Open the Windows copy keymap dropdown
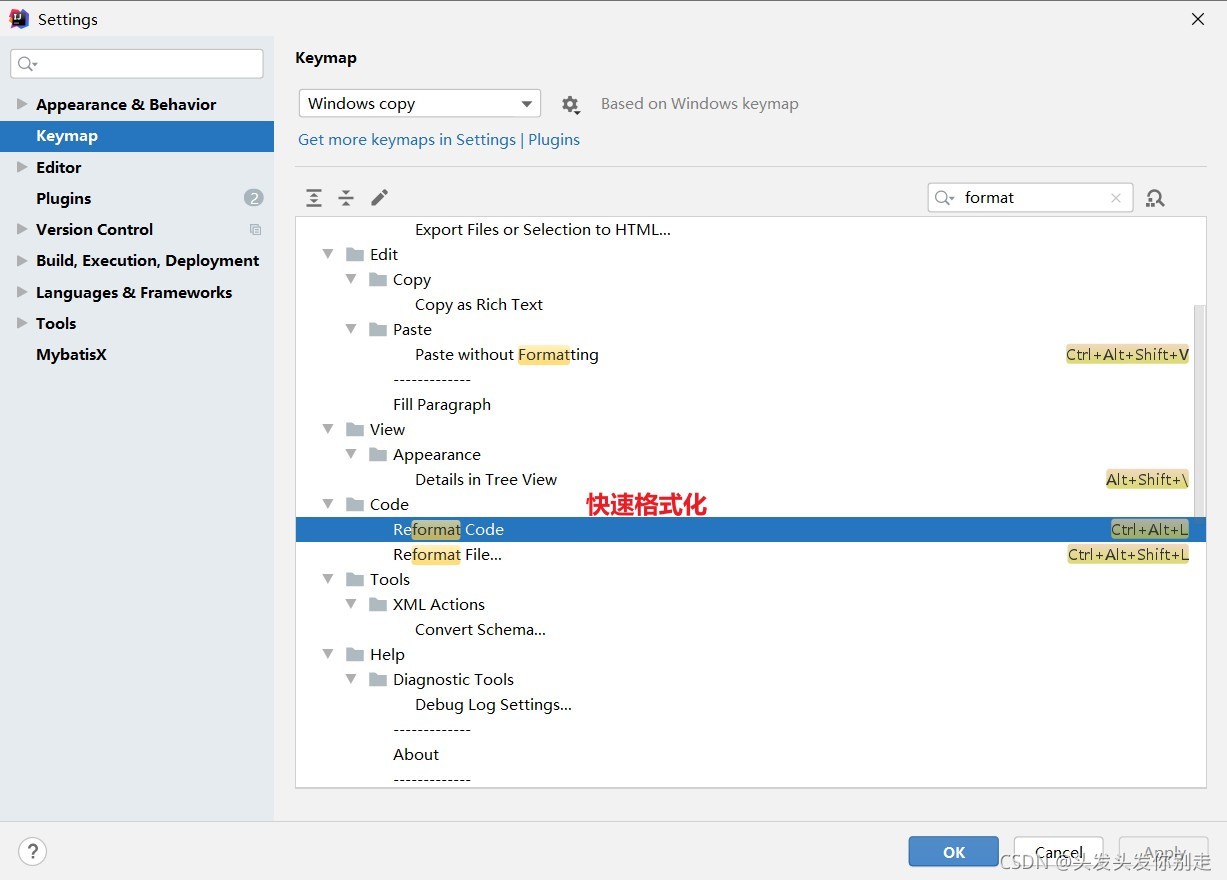This screenshot has width=1227, height=880. coord(420,104)
